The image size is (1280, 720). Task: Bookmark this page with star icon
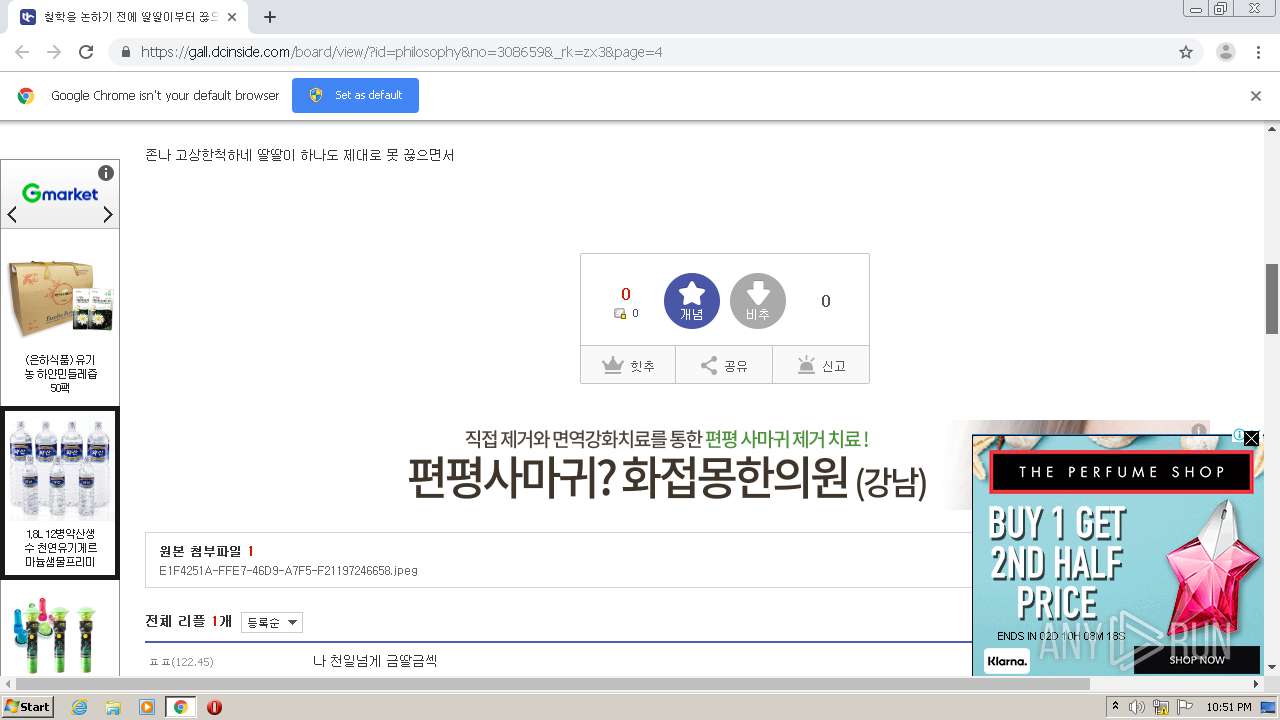tap(1186, 52)
